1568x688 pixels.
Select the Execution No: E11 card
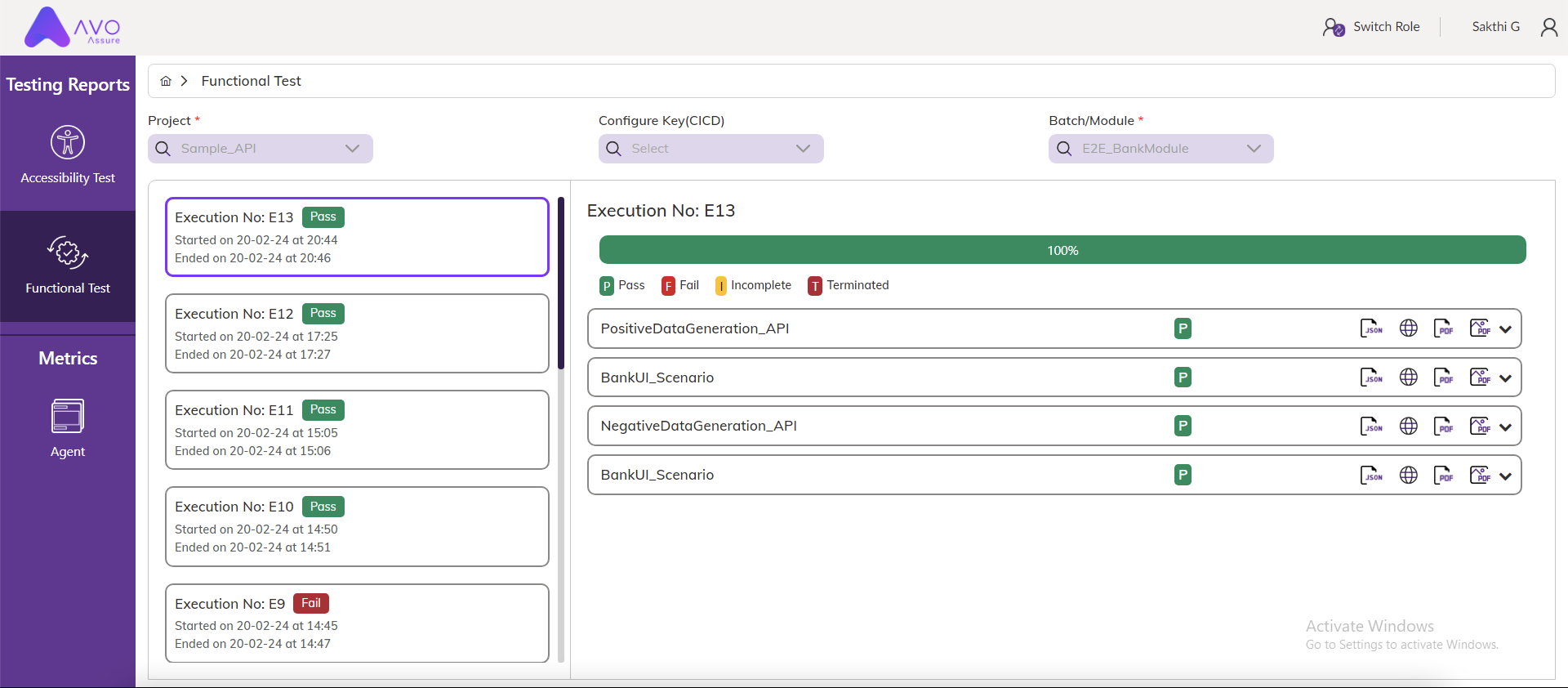tap(357, 430)
